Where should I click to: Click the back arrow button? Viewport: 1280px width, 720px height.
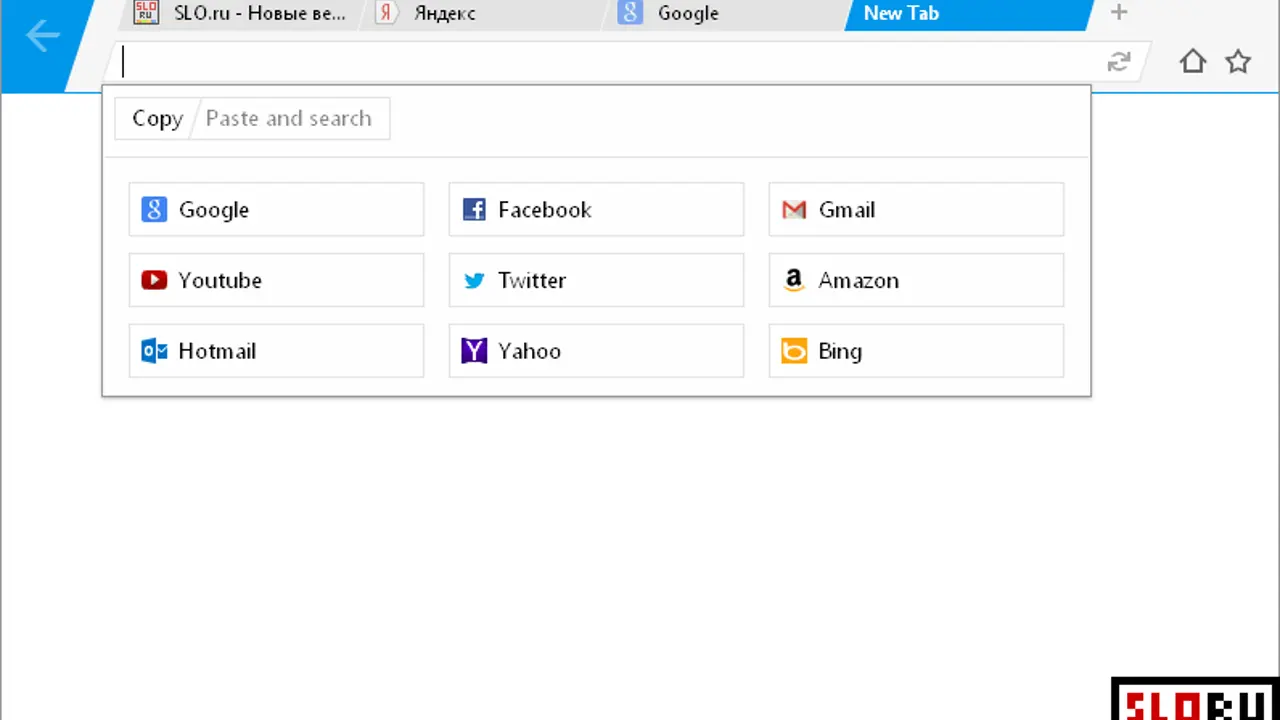point(42,37)
